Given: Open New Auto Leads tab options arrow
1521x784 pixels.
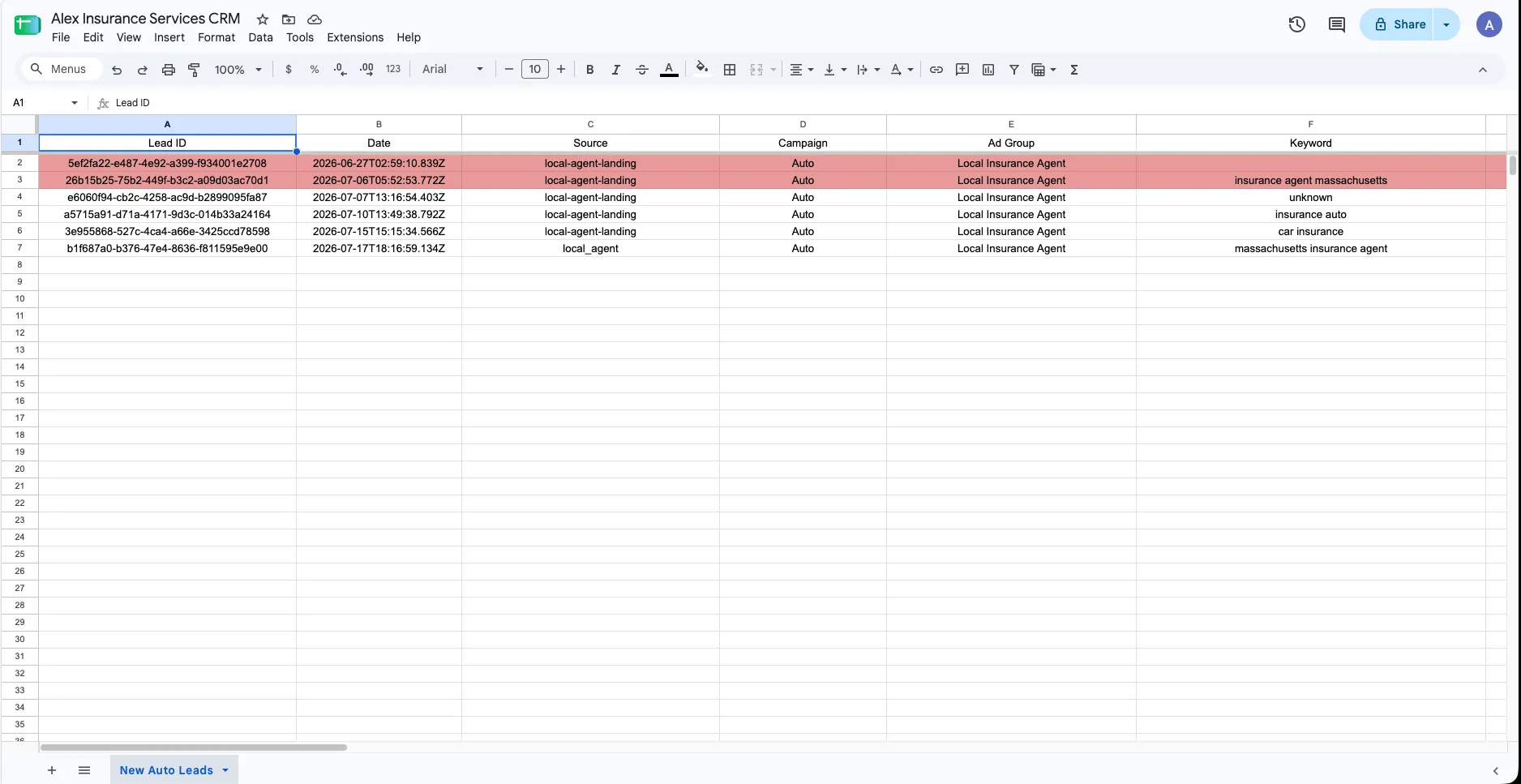Looking at the screenshot, I should (225, 770).
